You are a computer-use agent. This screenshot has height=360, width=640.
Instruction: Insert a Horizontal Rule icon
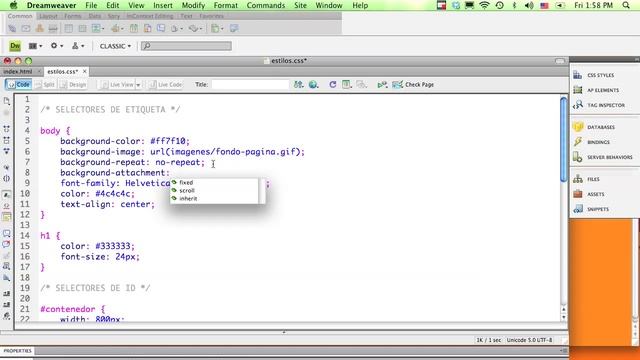pos(53,29)
